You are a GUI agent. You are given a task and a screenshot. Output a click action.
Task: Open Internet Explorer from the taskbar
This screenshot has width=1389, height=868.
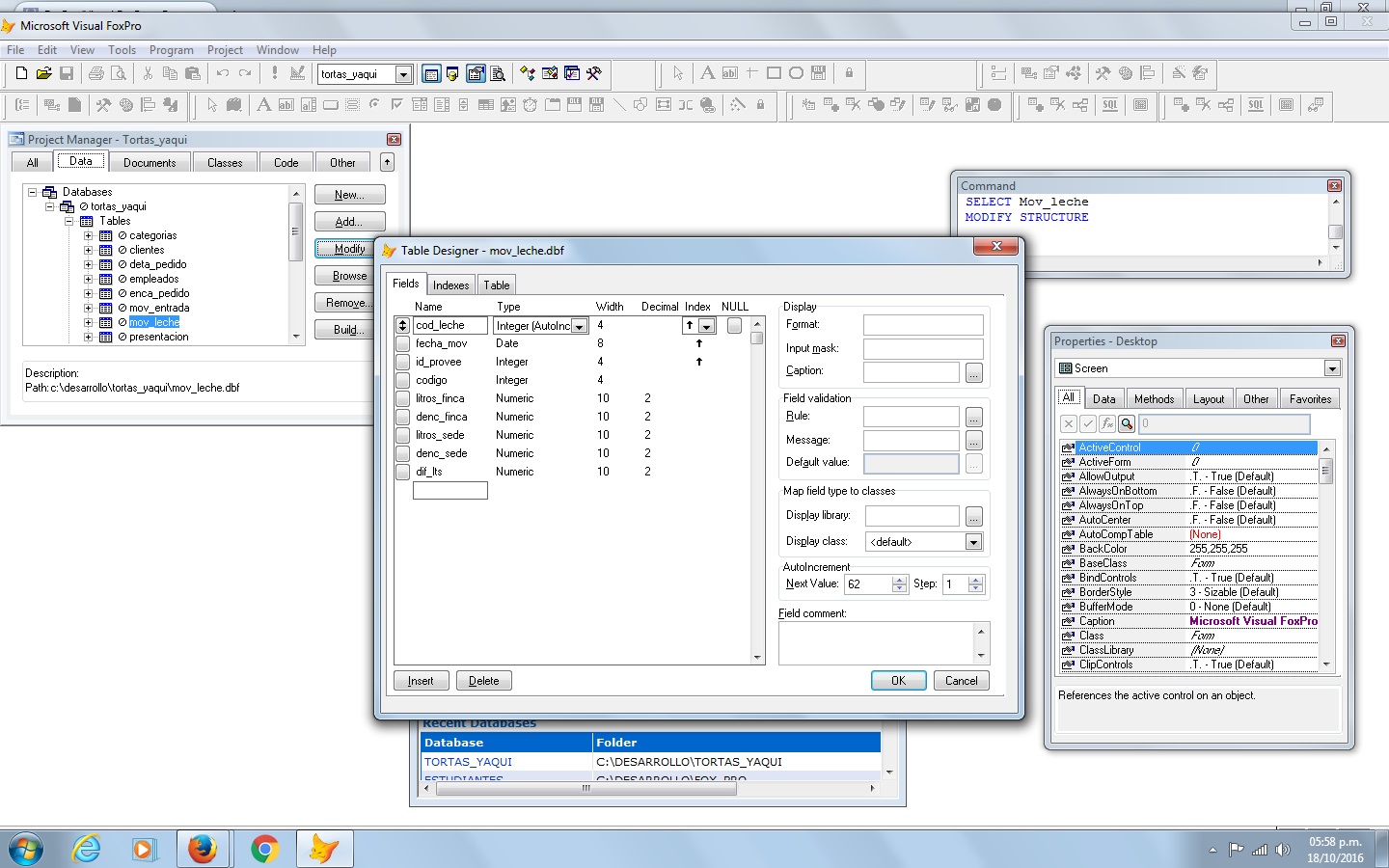click(x=87, y=849)
